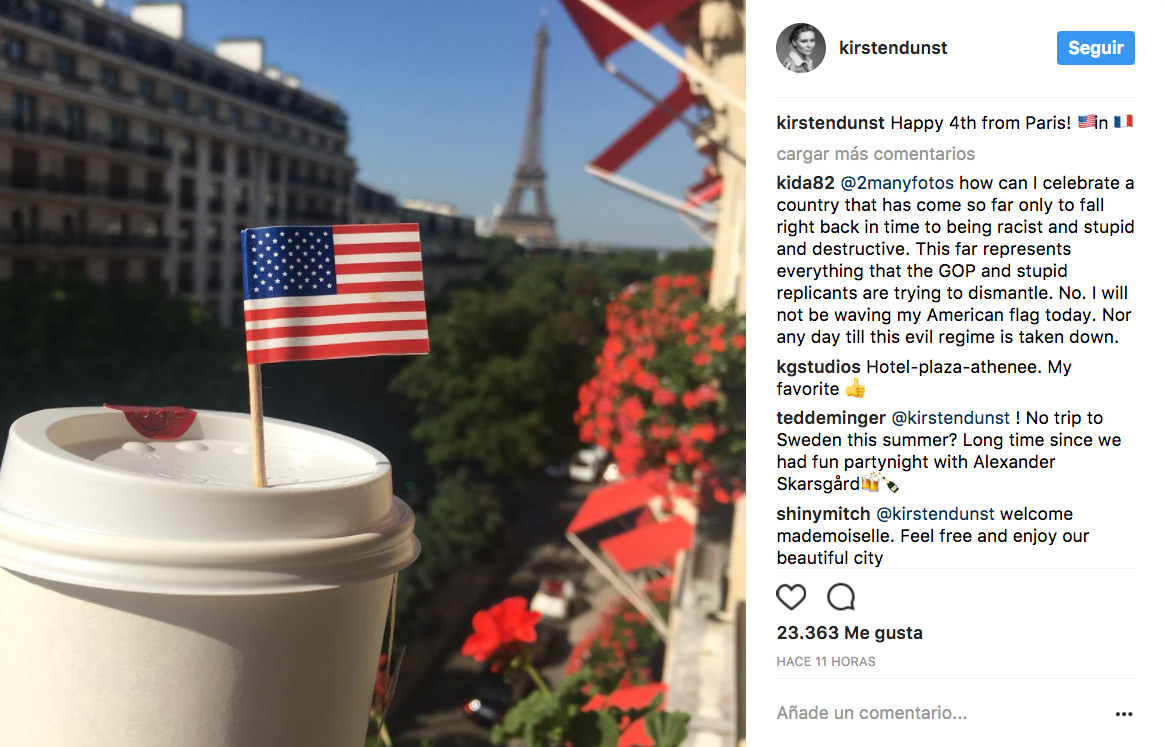Open kirstendunst's profile picture avatar

pos(801,48)
